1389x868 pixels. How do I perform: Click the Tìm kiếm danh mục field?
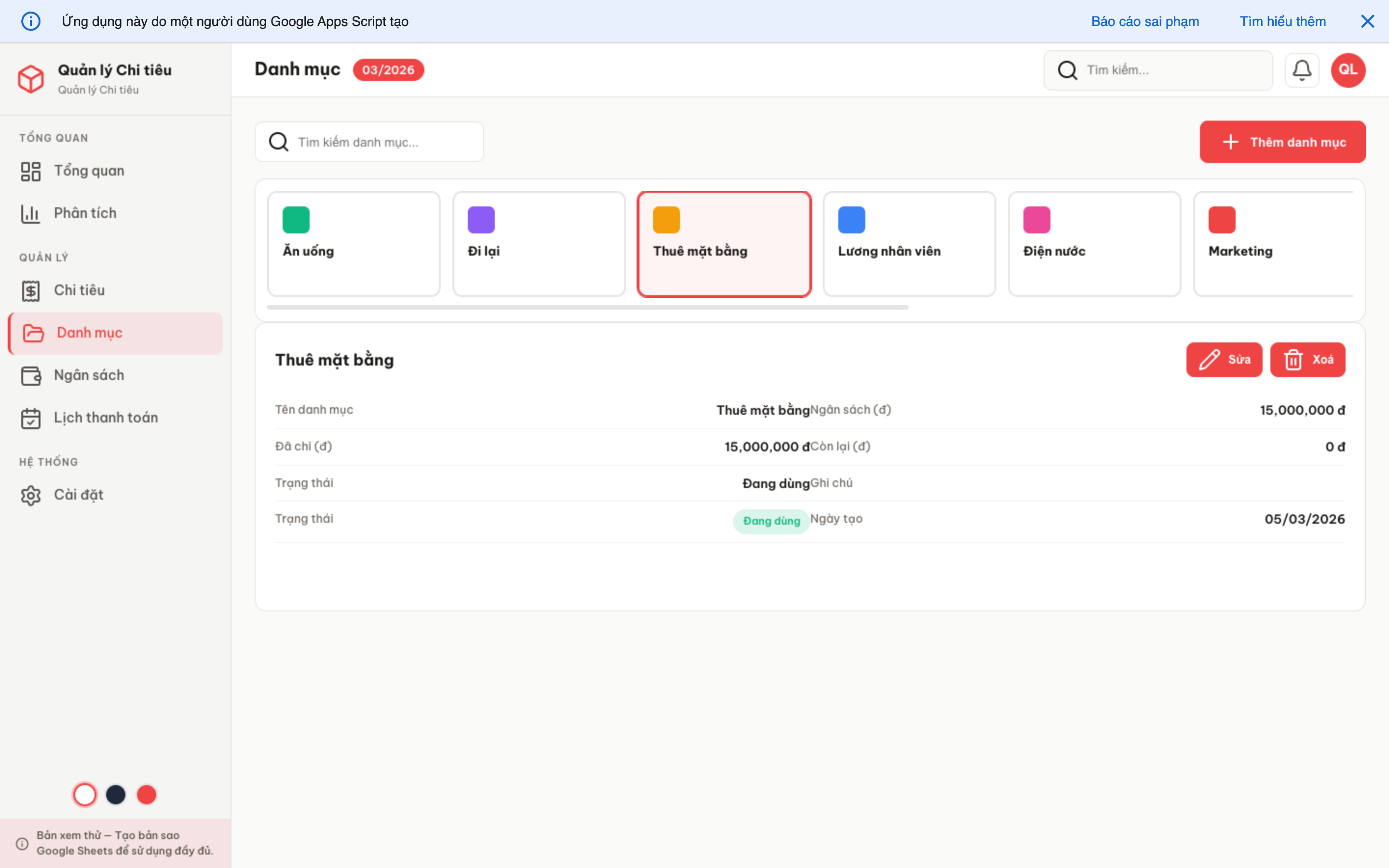[379, 142]
